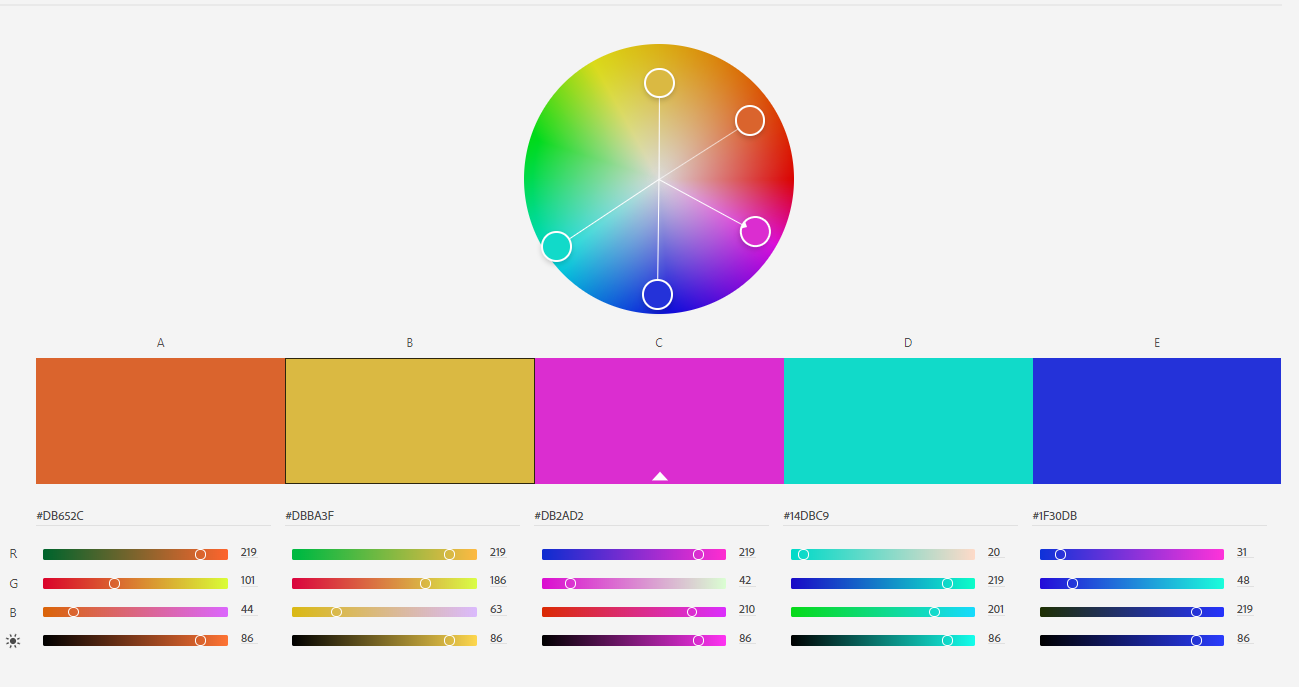Select the orange swatch A

160,421
